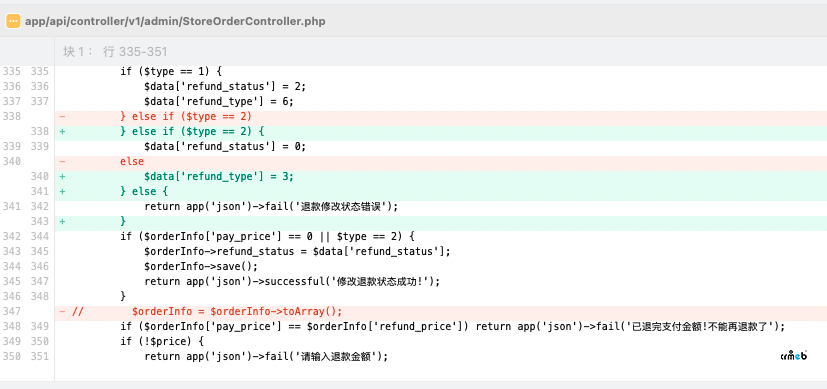This screenshot has width=827, height=389.
Task: Select new line number 351 in gutter
Action: [x=39, y=356]
